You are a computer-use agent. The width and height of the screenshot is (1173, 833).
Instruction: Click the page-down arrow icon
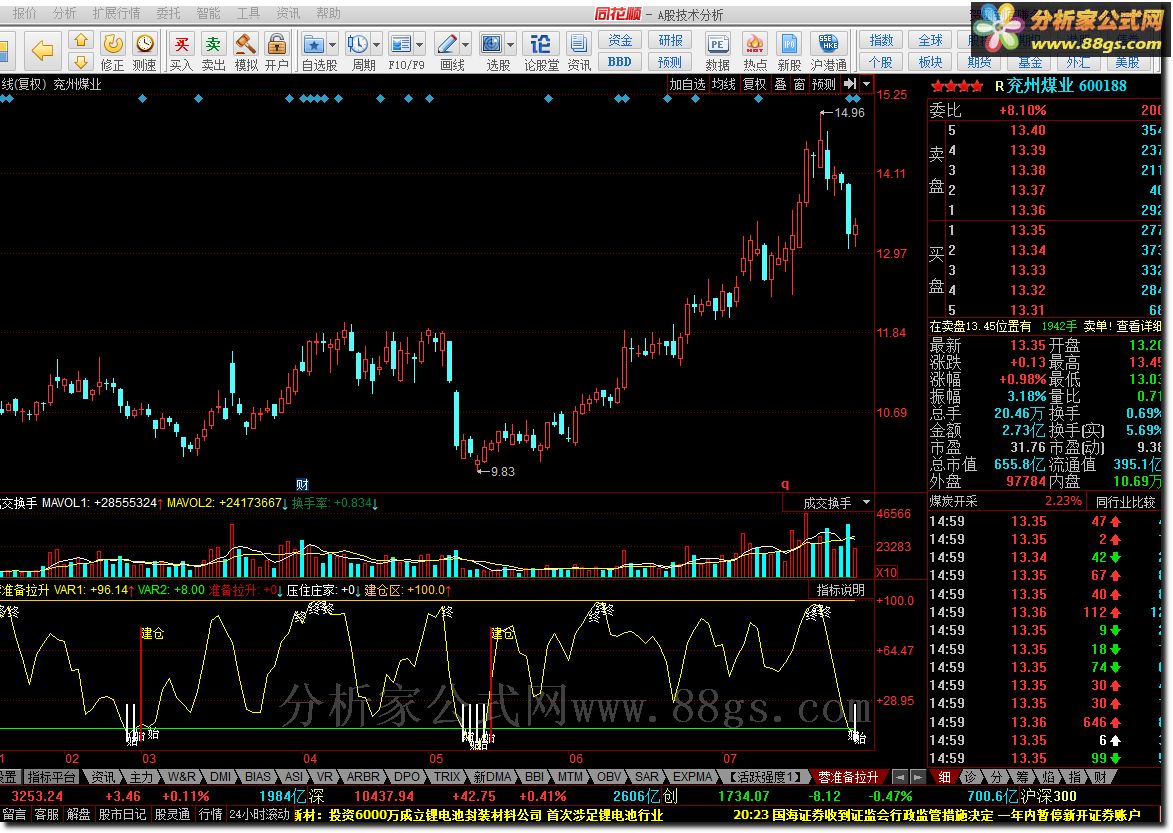coord(81,62)
